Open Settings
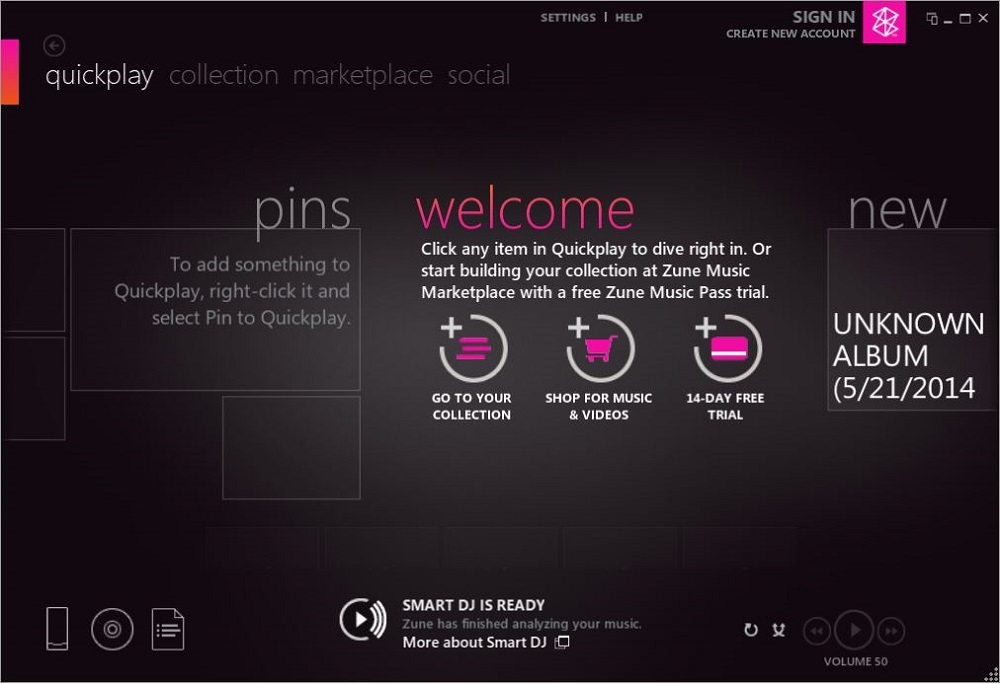Image resolution: width=1000 pixels, height=684 pixels. [x=568, y=17]
